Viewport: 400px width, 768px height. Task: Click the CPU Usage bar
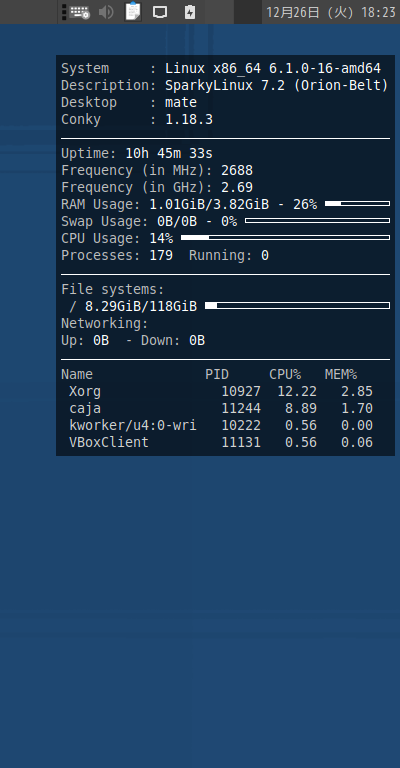point(285,238)
